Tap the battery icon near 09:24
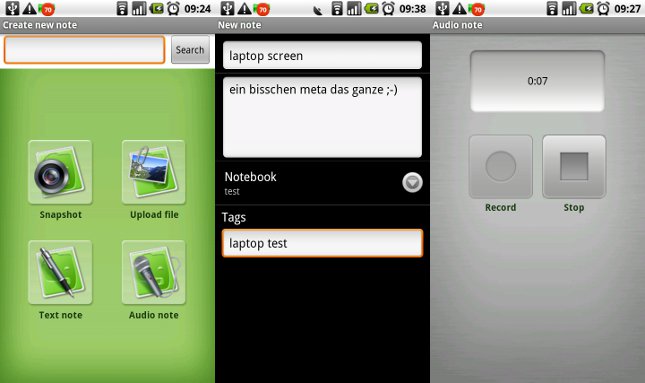 point(156,8)
